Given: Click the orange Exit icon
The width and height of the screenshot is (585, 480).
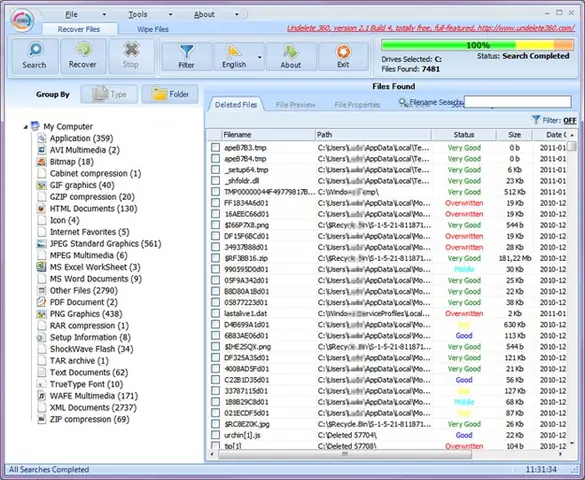Looking at the screenshot, I should [x=343, y=52].
